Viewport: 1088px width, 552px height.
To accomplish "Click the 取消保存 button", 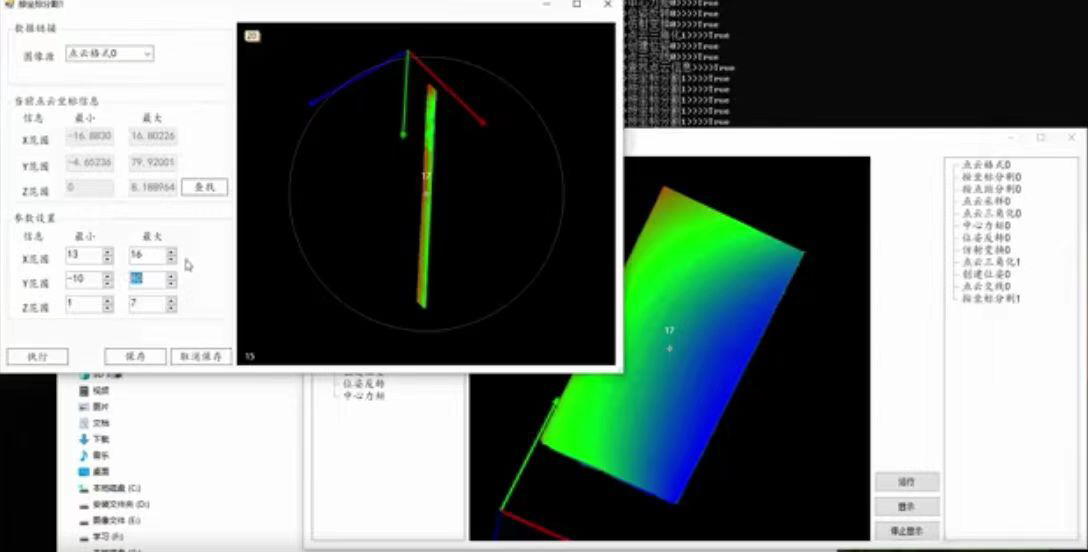I will (x=201, y=356).
